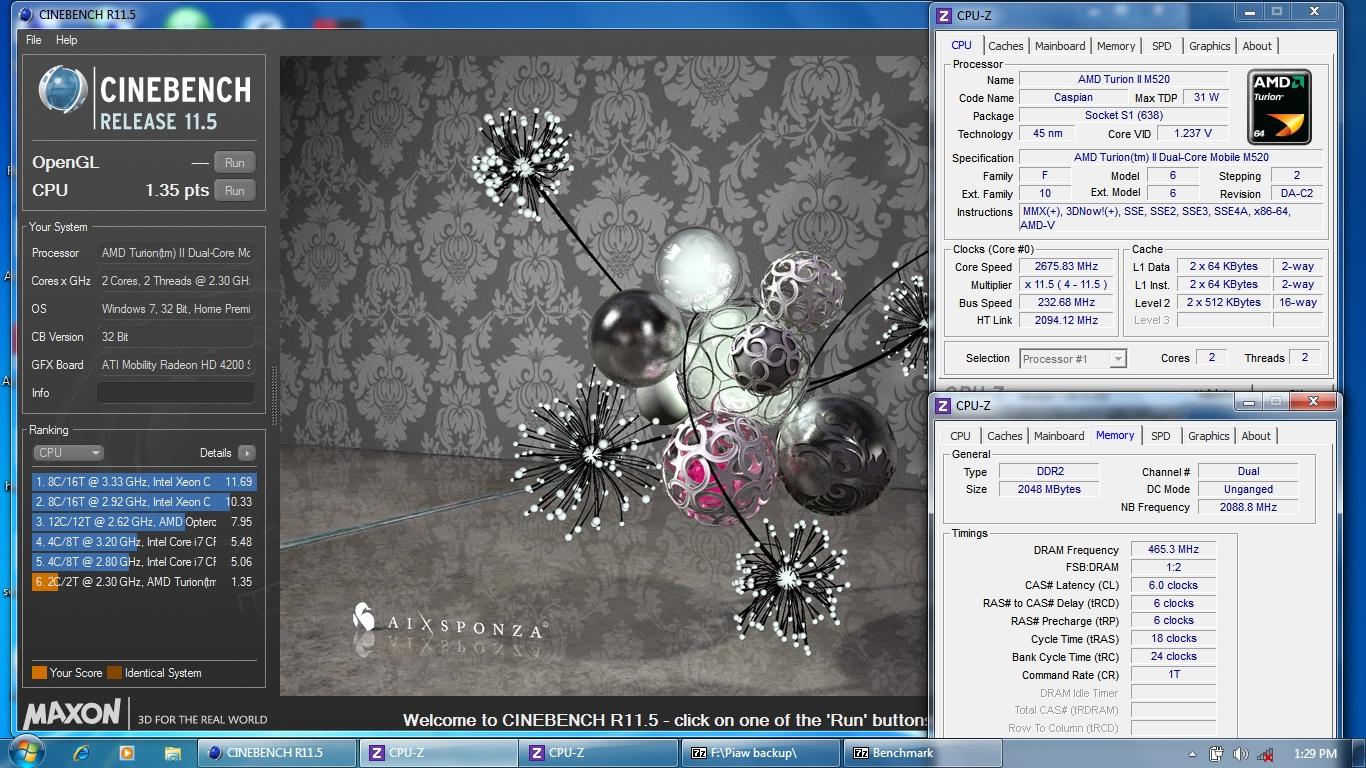The image size is (1366, 768).
Task: Switch to Mainboard tab in lower CPU-Z
Action: [x=1059, y=436]
